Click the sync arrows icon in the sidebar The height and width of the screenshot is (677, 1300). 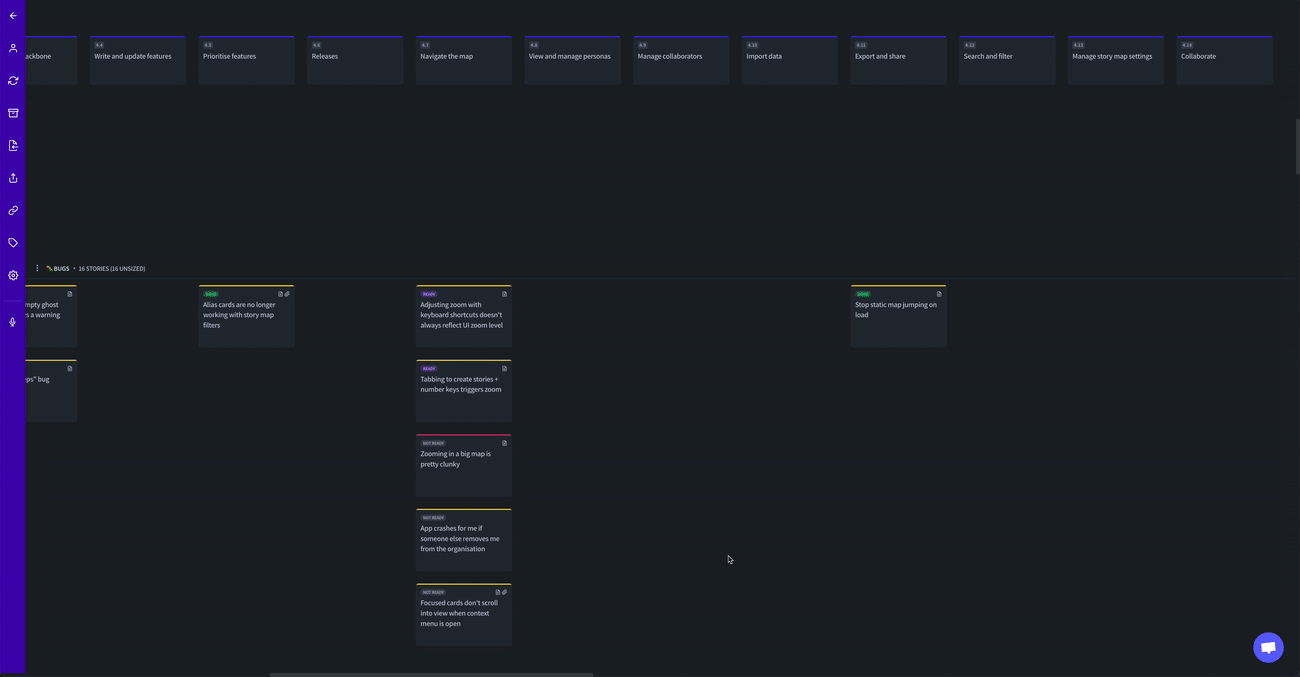point(13,81)
